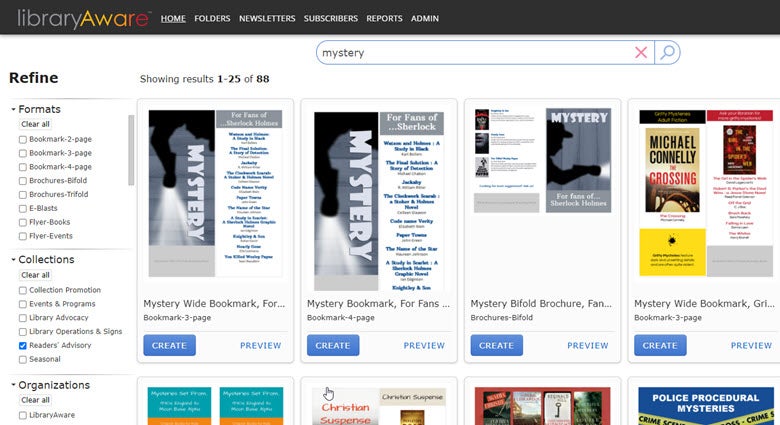Run search with the magnifying glass icon
Image resolution: width=780 pixels, height=425 pixels.
667,52
